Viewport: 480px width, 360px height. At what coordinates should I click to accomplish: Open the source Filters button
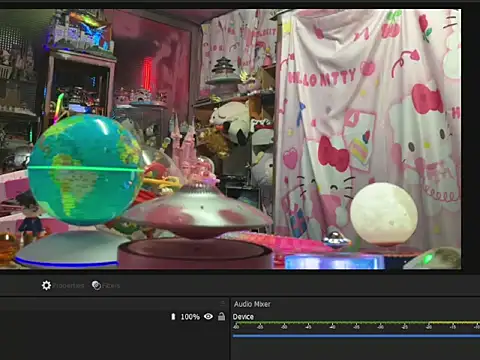(106, 285)
